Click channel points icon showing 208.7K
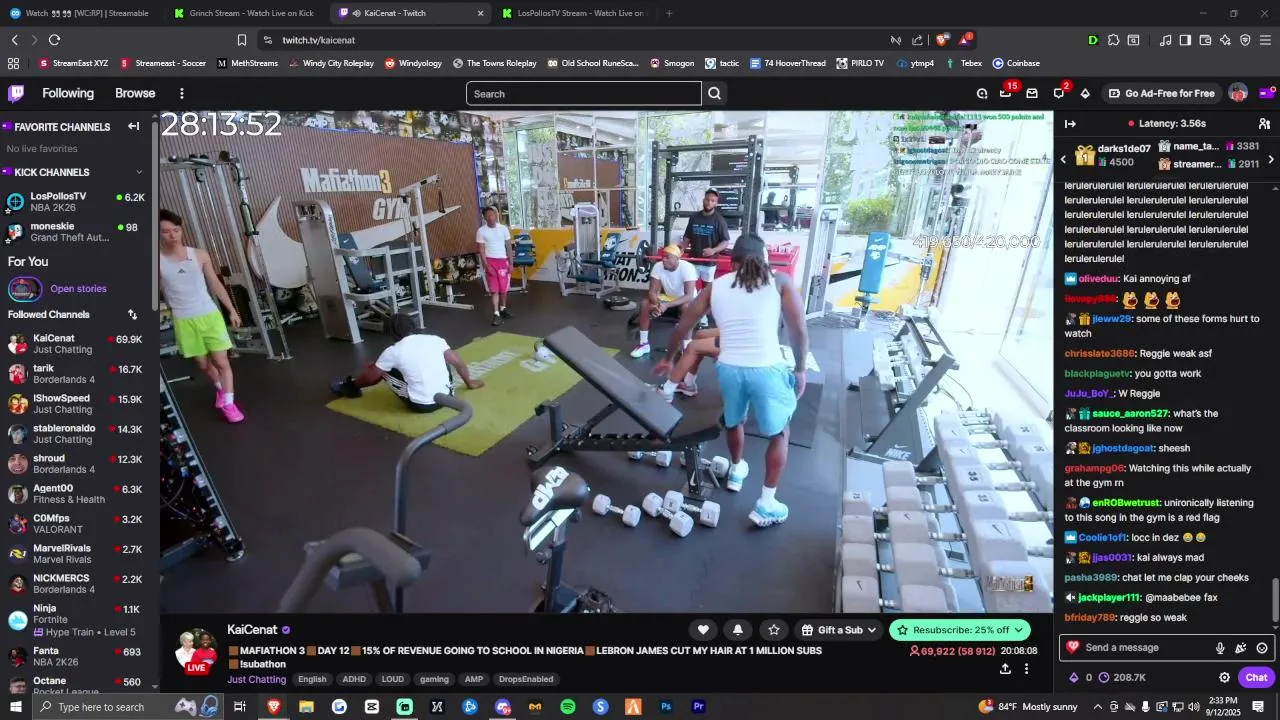Screen dimensions: 1280x720 click(x=1121, y=677)
